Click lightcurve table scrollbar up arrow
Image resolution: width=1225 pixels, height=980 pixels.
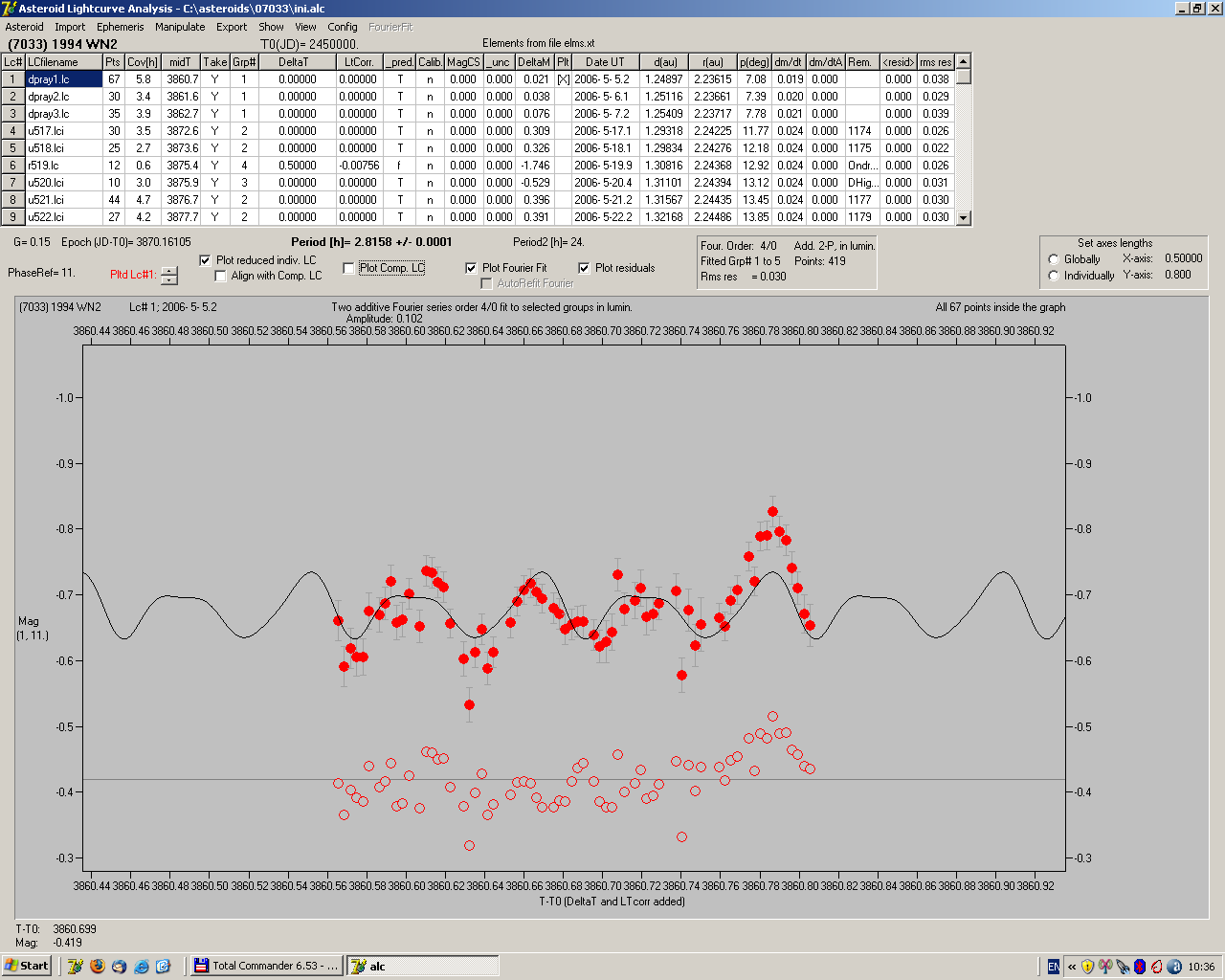coord(964,61)
